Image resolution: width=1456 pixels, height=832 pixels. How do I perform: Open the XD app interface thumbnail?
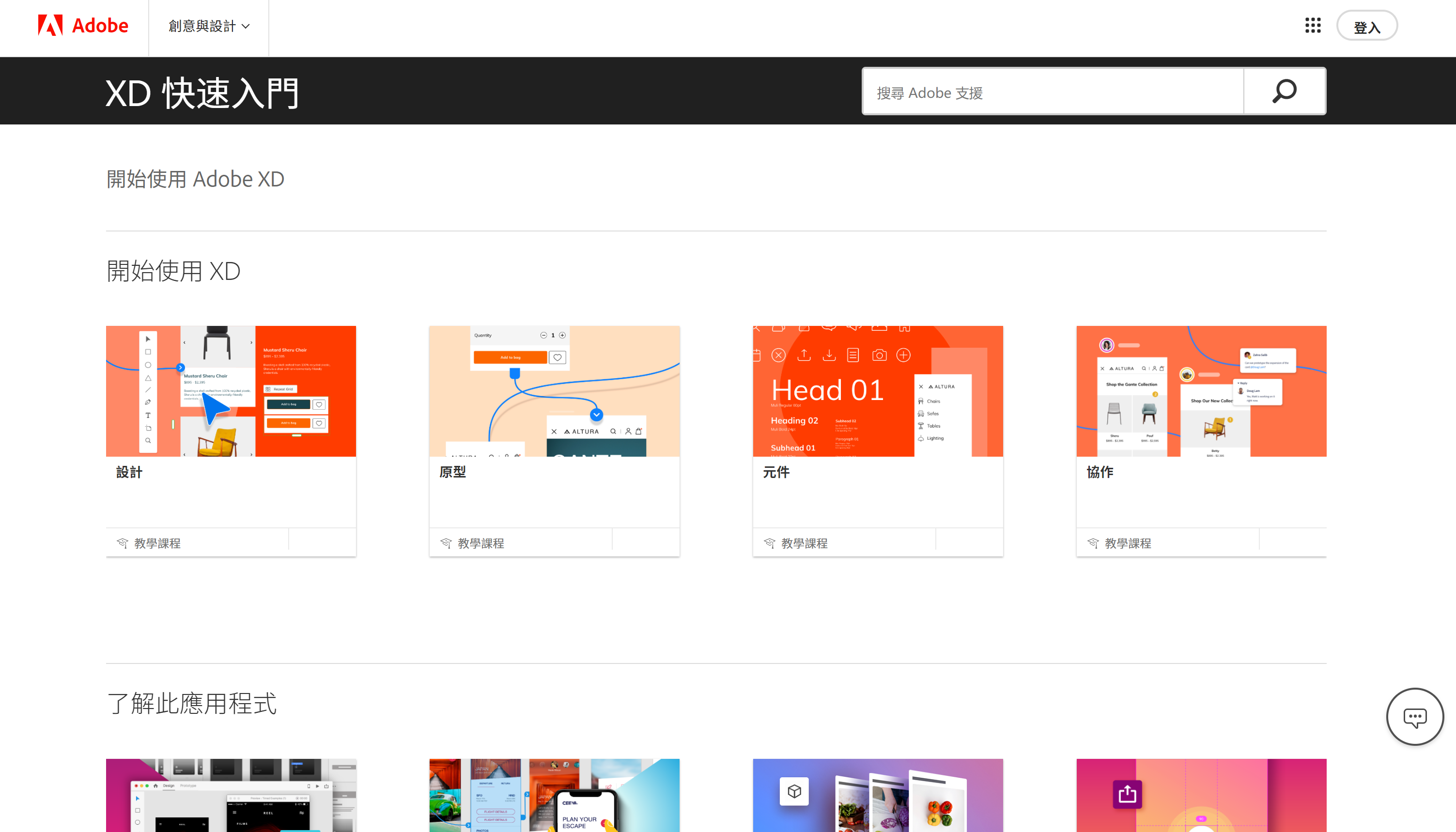click(231, 795)
